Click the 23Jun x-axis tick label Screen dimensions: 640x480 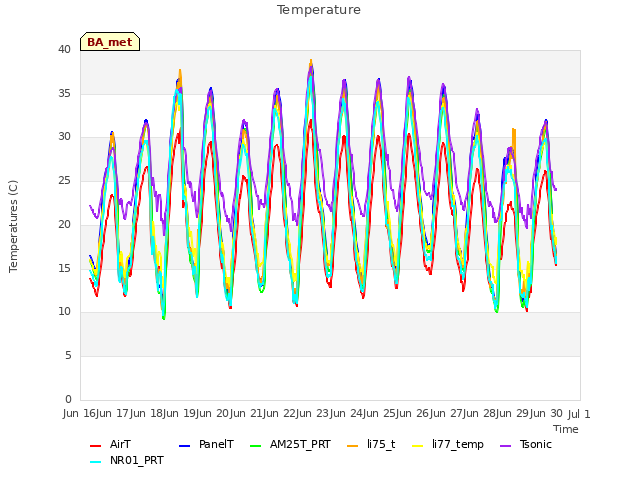point(331,414)
